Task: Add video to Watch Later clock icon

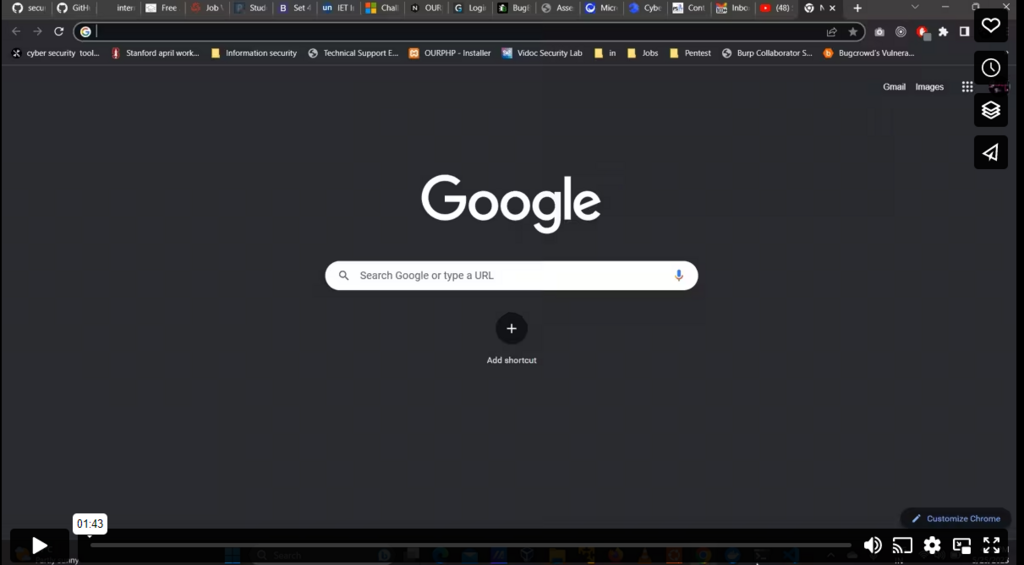Action: click(991, 67)
